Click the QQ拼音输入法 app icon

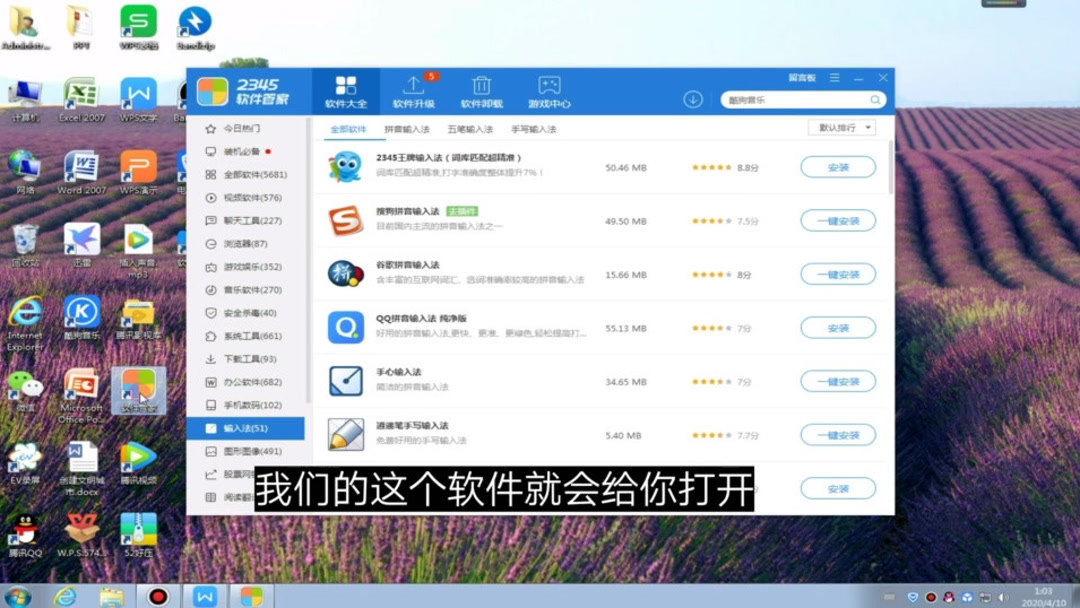(345, 327)
